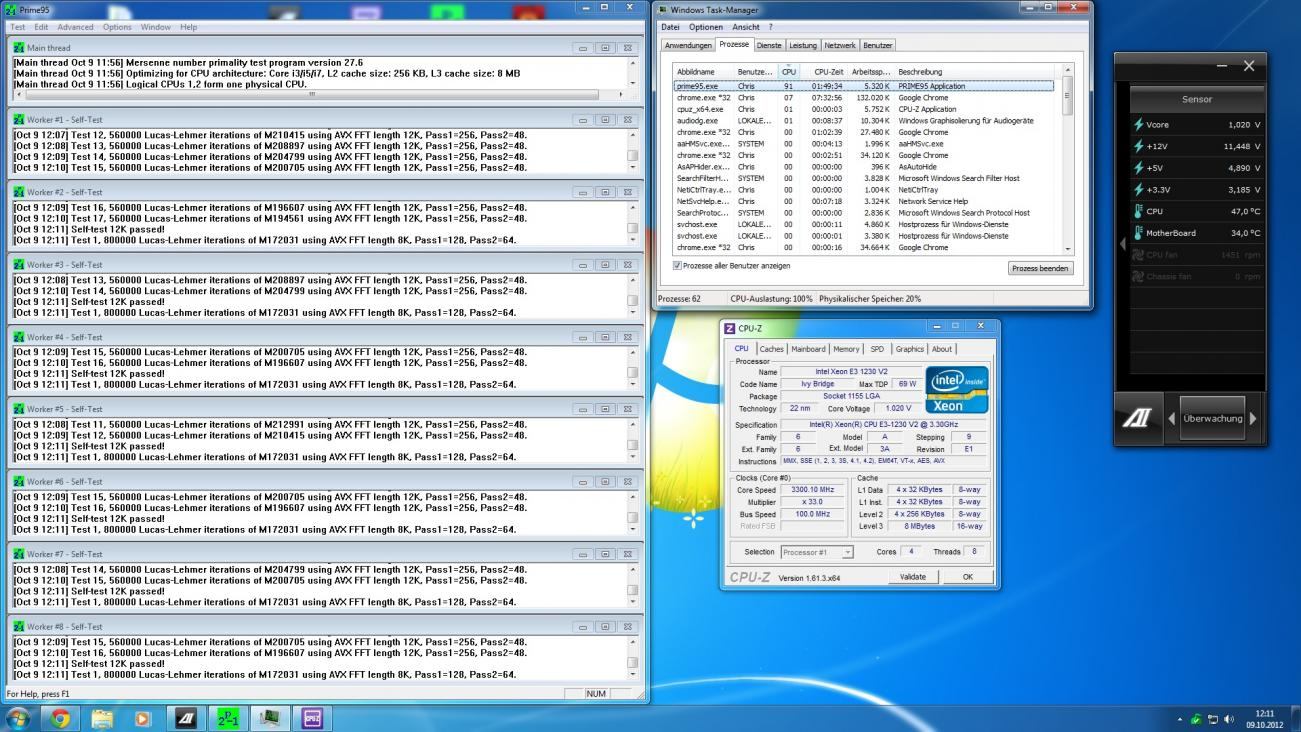Viewport: 1301px width, 732px height.
Task: Click the purple CPU-Z taskbar icon
Action: 311,718
